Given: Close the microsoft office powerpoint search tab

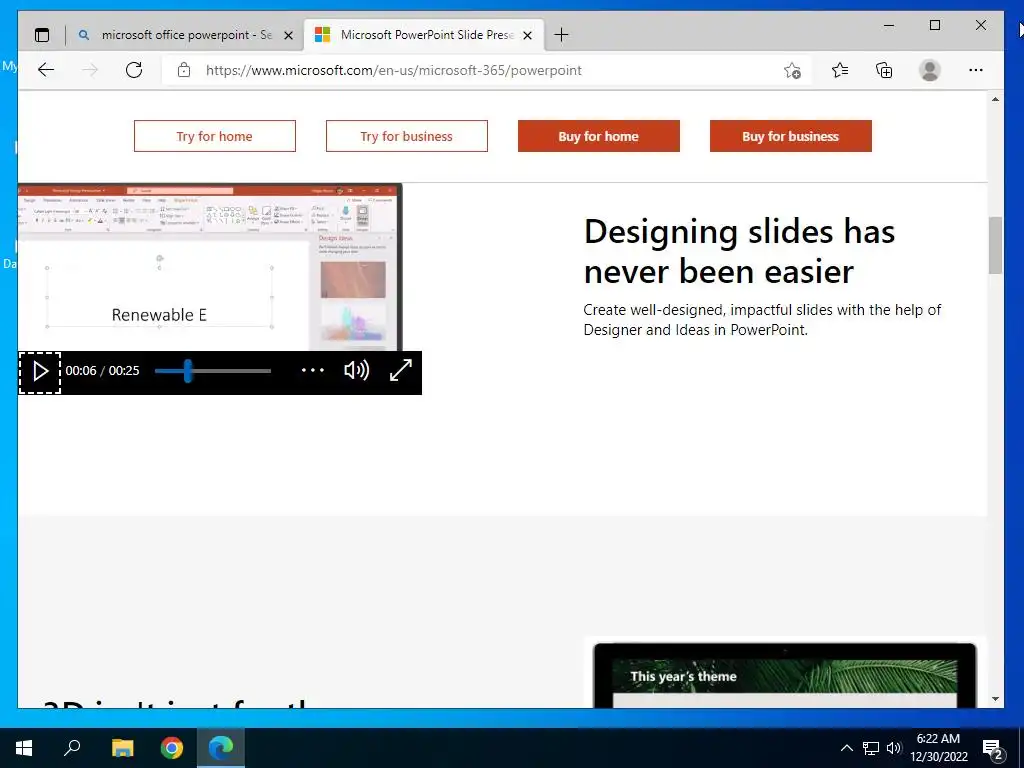Looking at the screenshot, I should coord(288,35).
